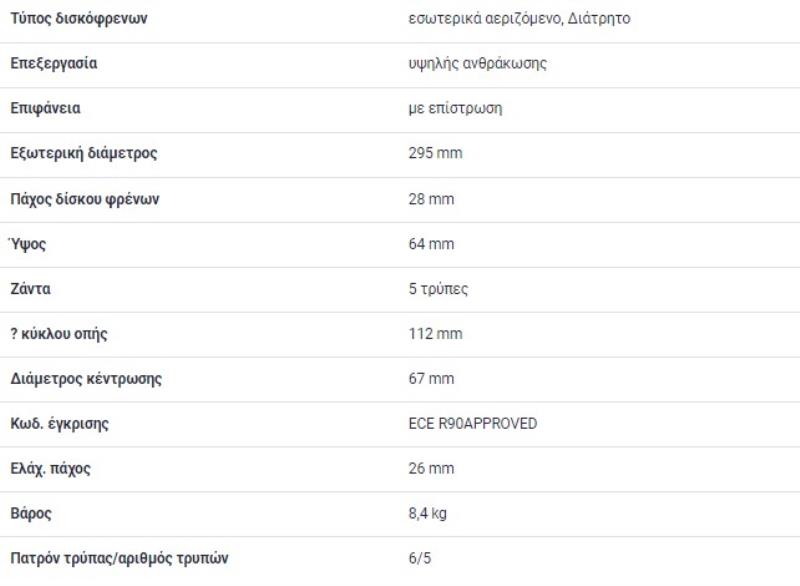
Task: Click the 'Ύψος' row label
Action: 28,244
